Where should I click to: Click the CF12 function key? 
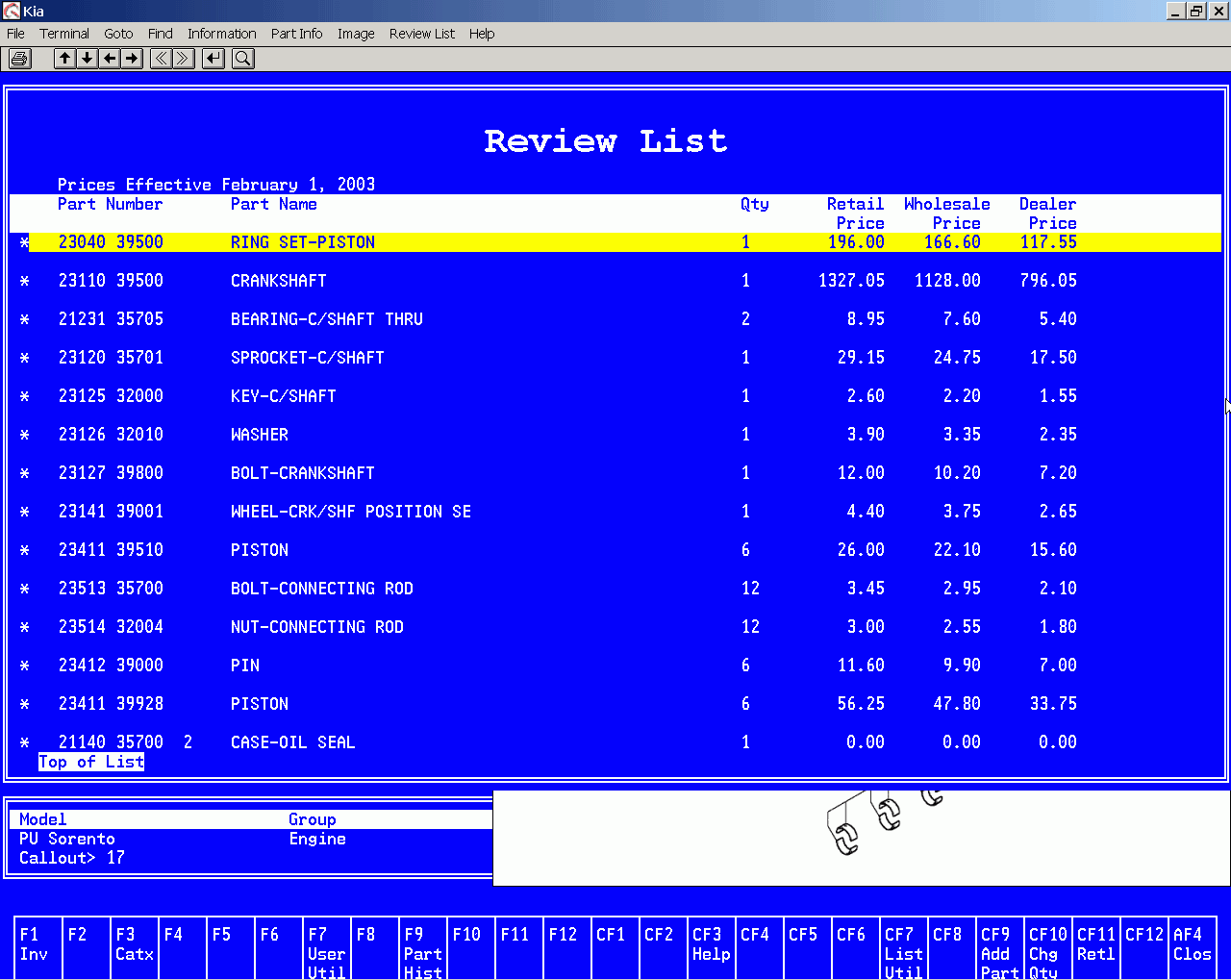[1144, 948]
